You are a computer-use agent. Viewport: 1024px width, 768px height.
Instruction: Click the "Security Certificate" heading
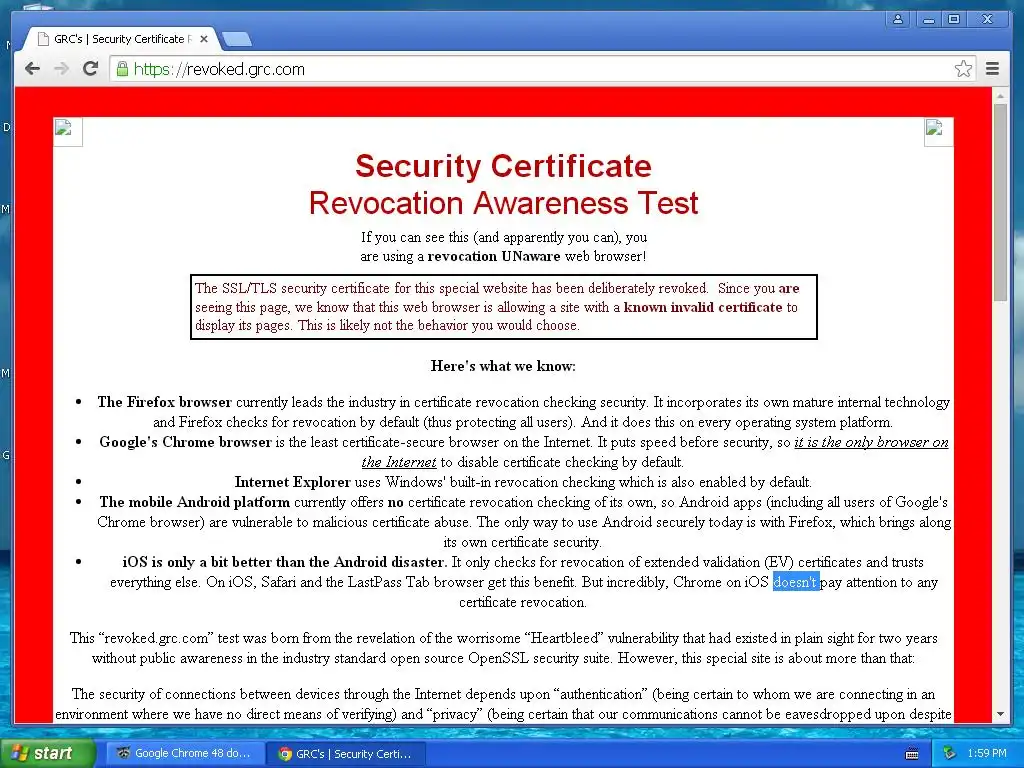[504, 166]
